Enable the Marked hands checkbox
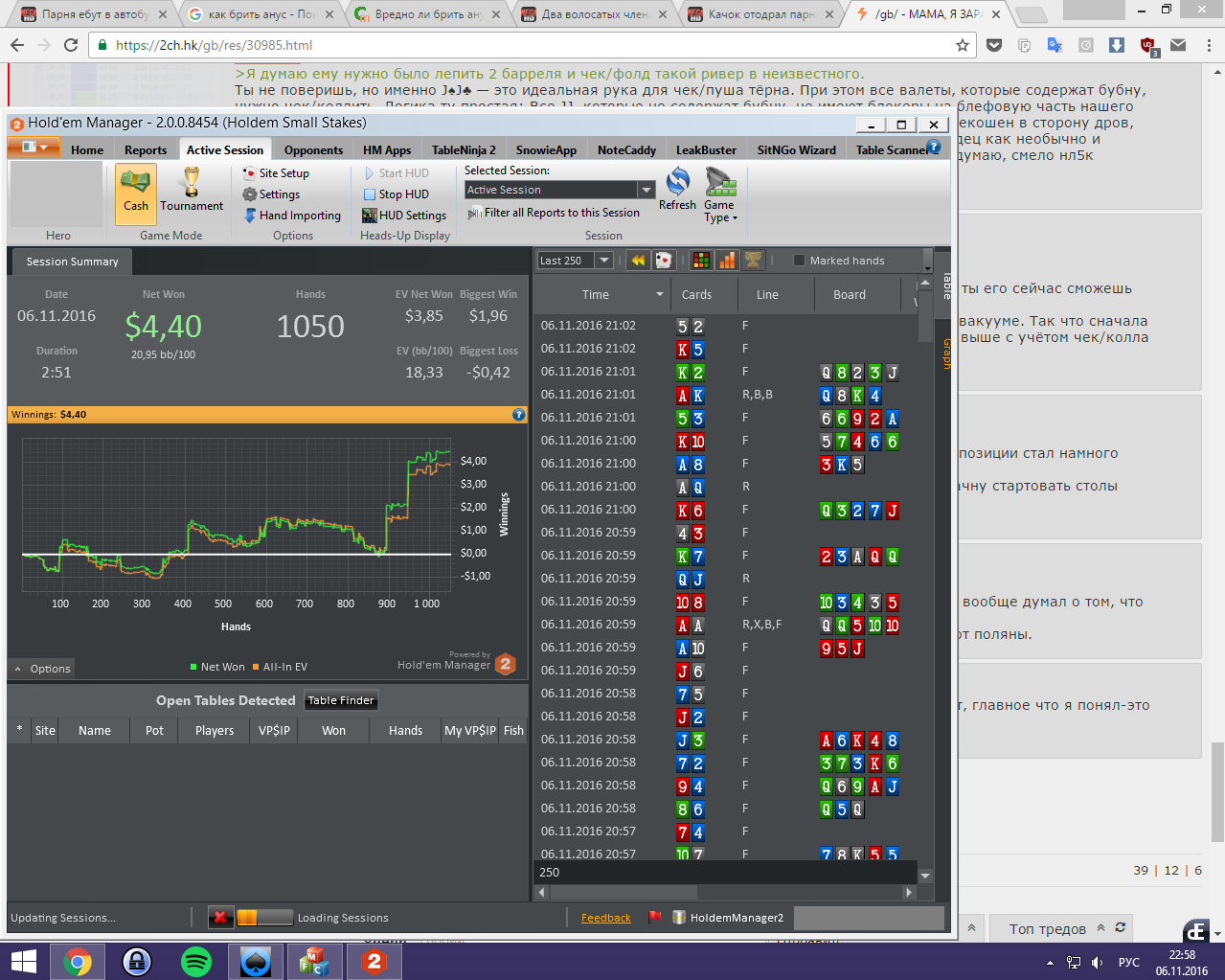1225x980 pixels. tap(799, 261)
